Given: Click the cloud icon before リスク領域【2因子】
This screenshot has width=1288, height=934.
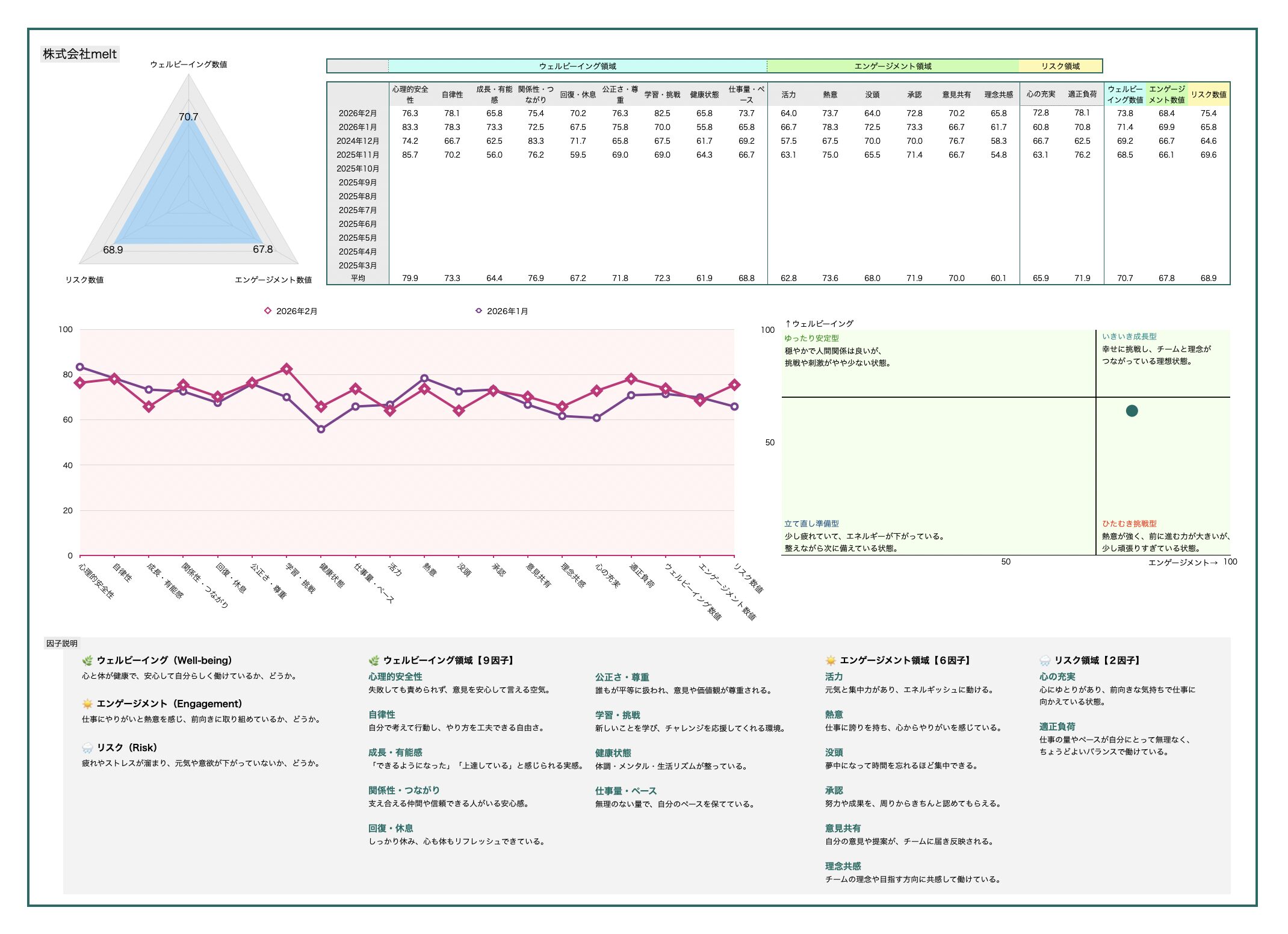Looking at the screenshot, I should coord(1045,661).
